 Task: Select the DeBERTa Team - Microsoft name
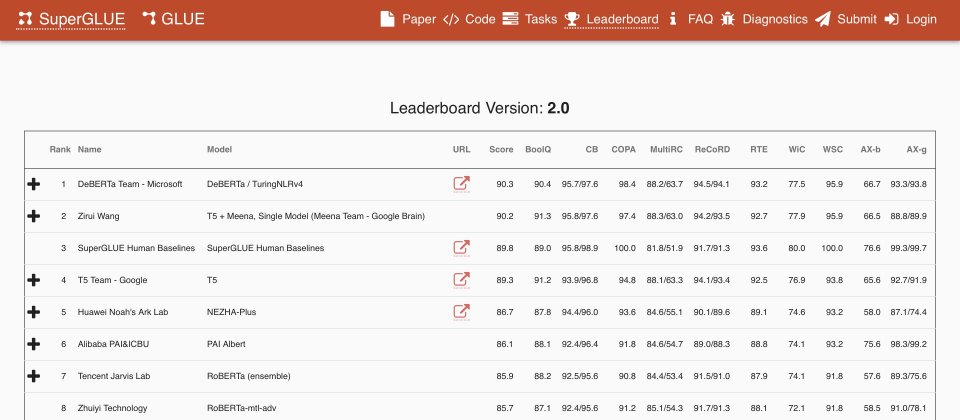[x=130, y=184]
